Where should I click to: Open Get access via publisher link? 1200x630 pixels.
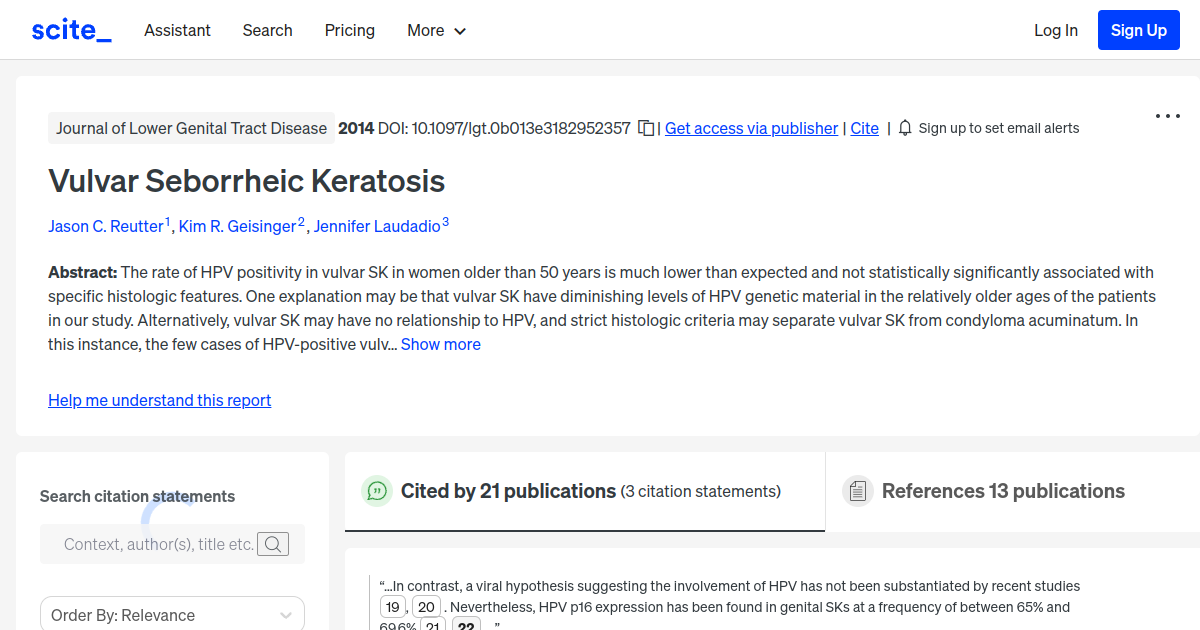pos(751,128)
